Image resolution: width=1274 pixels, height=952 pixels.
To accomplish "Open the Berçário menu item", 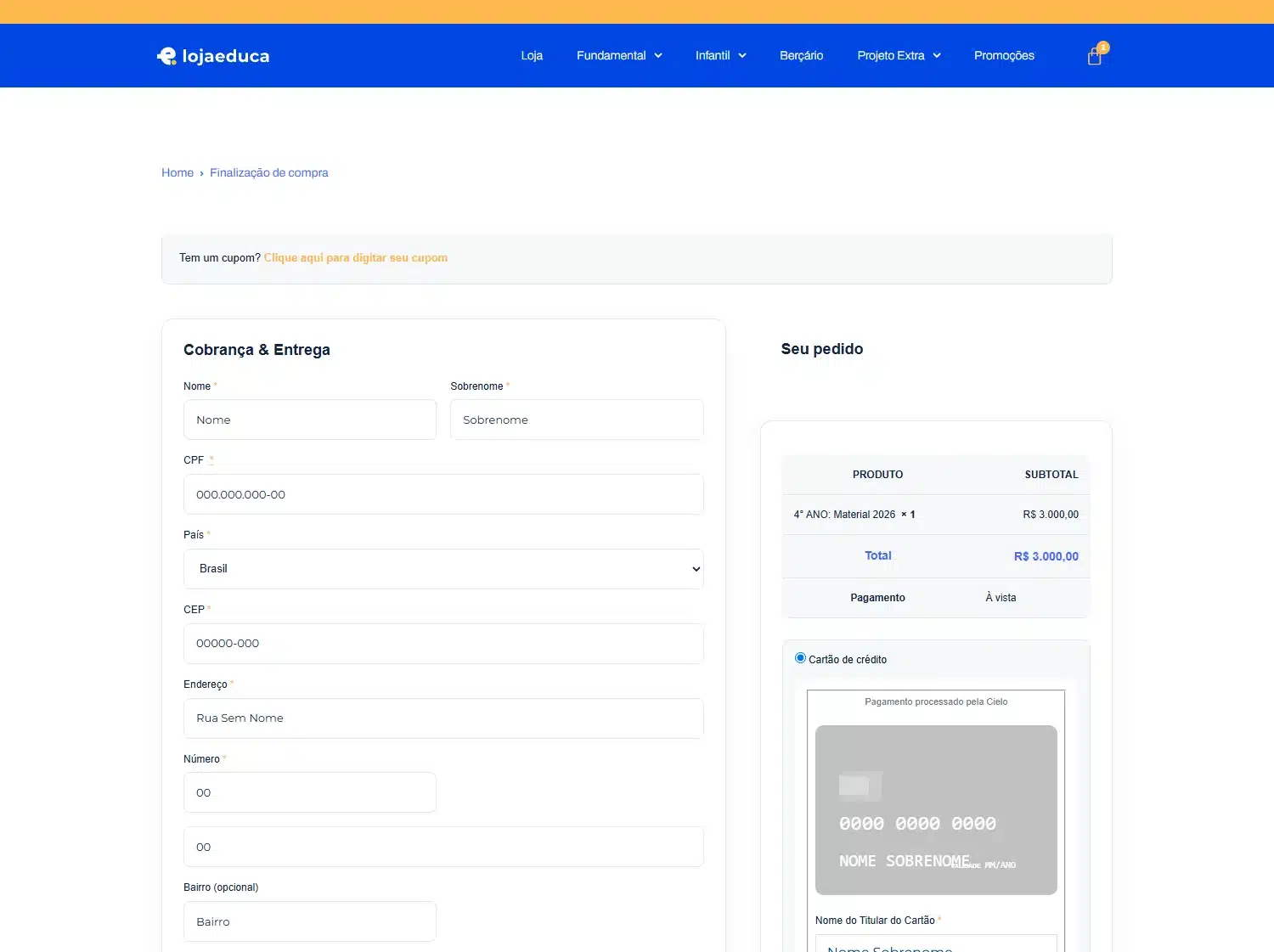I will [x=801, y=56].
